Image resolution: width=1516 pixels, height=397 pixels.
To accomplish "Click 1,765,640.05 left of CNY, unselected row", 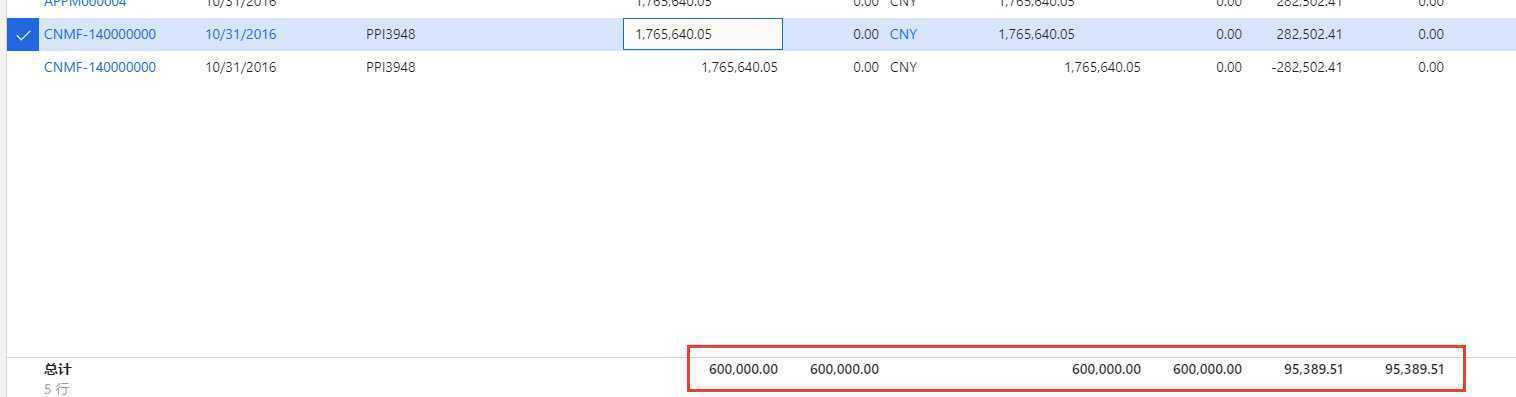I will click(739, 67).
